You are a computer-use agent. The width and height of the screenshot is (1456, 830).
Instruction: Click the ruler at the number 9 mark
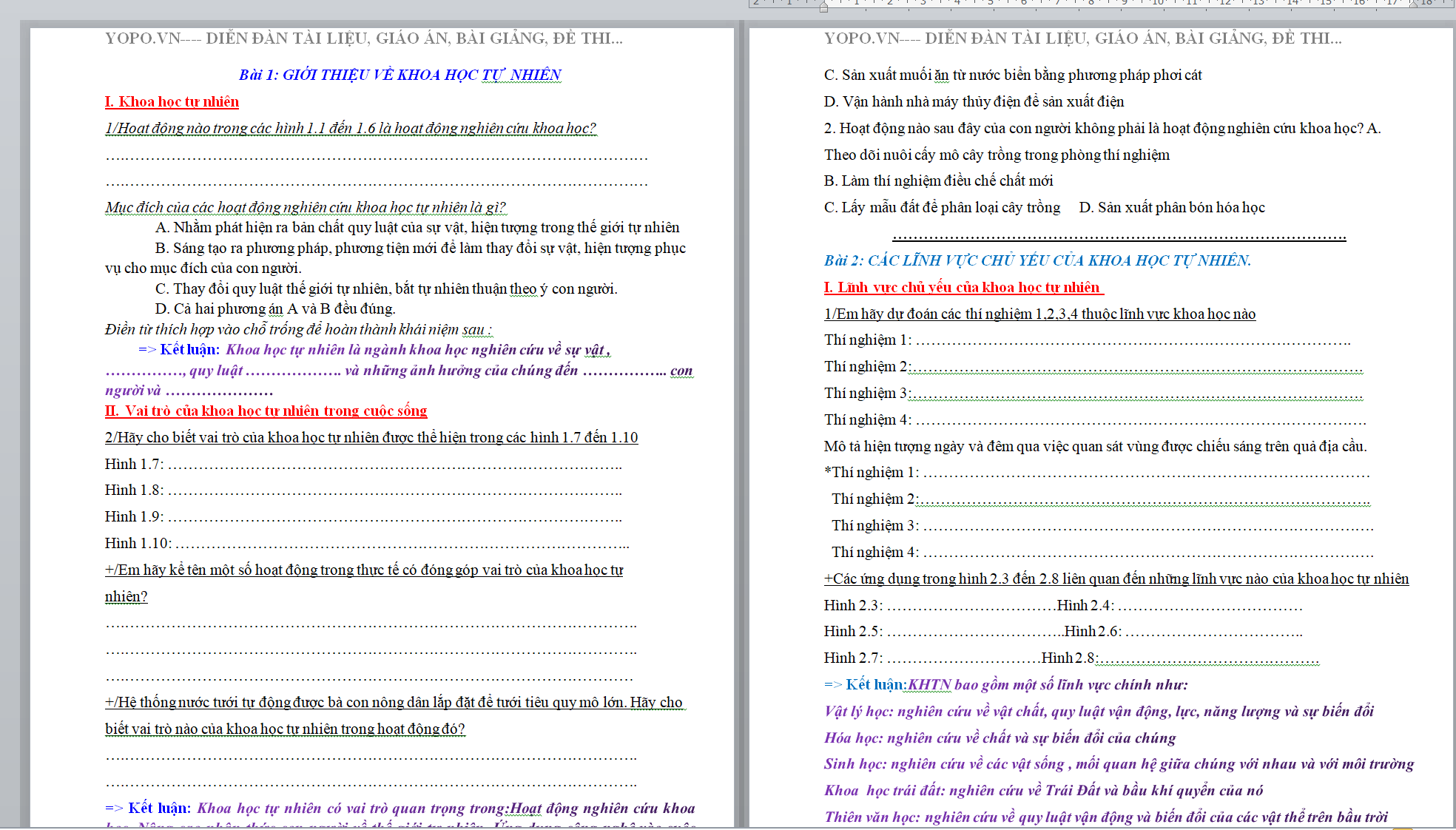pos(1124,3)
